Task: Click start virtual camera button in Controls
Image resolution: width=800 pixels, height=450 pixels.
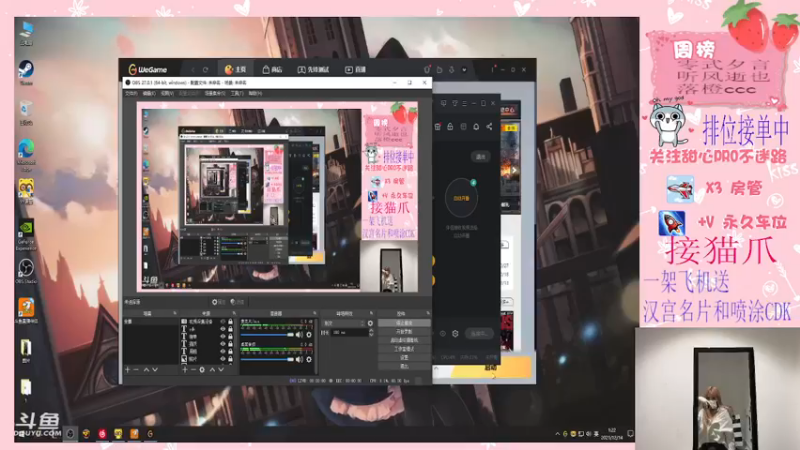Action: tap(404, 340)
